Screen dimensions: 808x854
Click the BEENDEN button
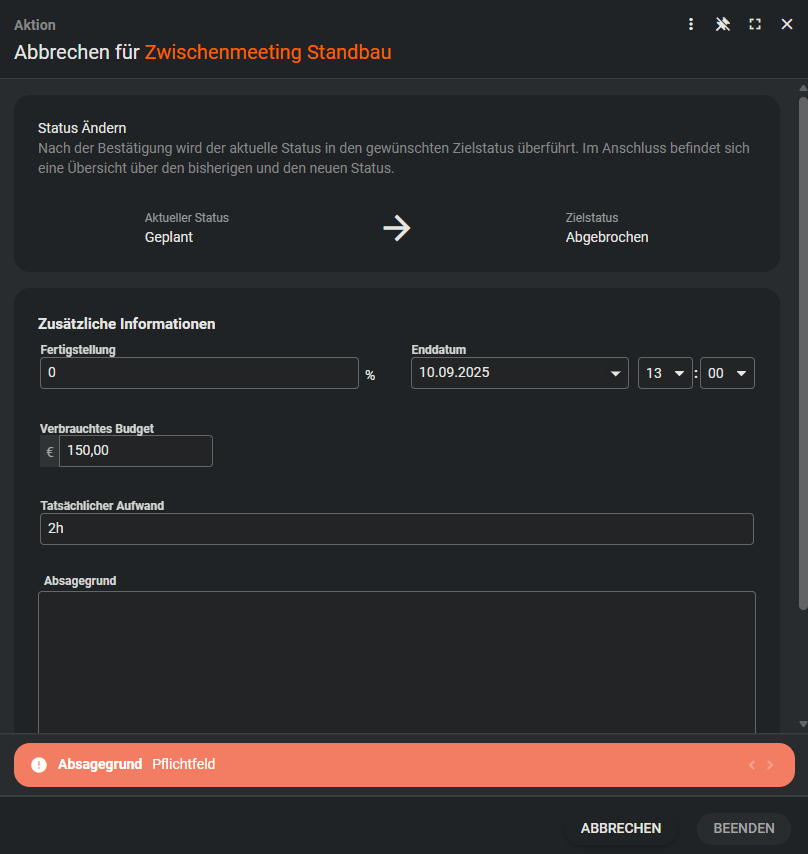point(744,828)
